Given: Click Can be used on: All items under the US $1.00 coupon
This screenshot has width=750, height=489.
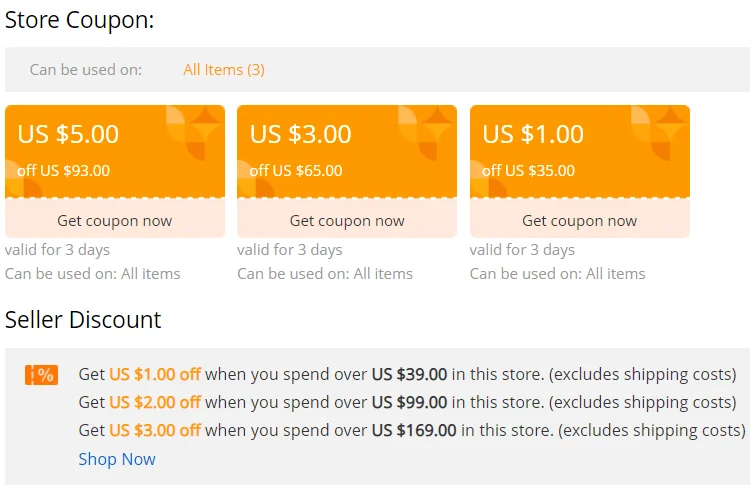Looking at the screenshot, I should [557, 273].
